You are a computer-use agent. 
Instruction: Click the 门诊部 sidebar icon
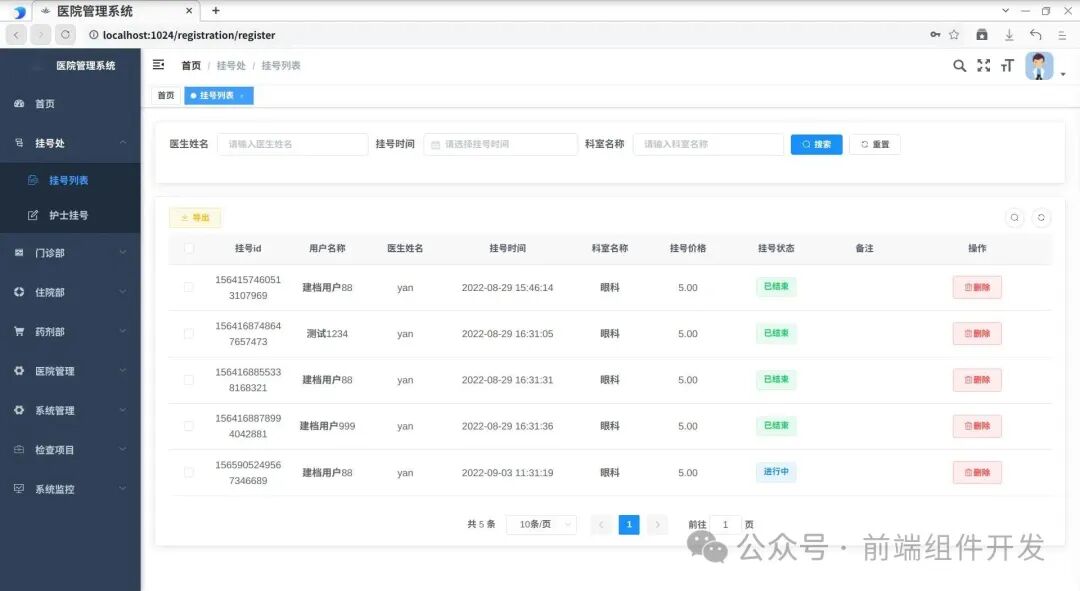pos(19,253)
